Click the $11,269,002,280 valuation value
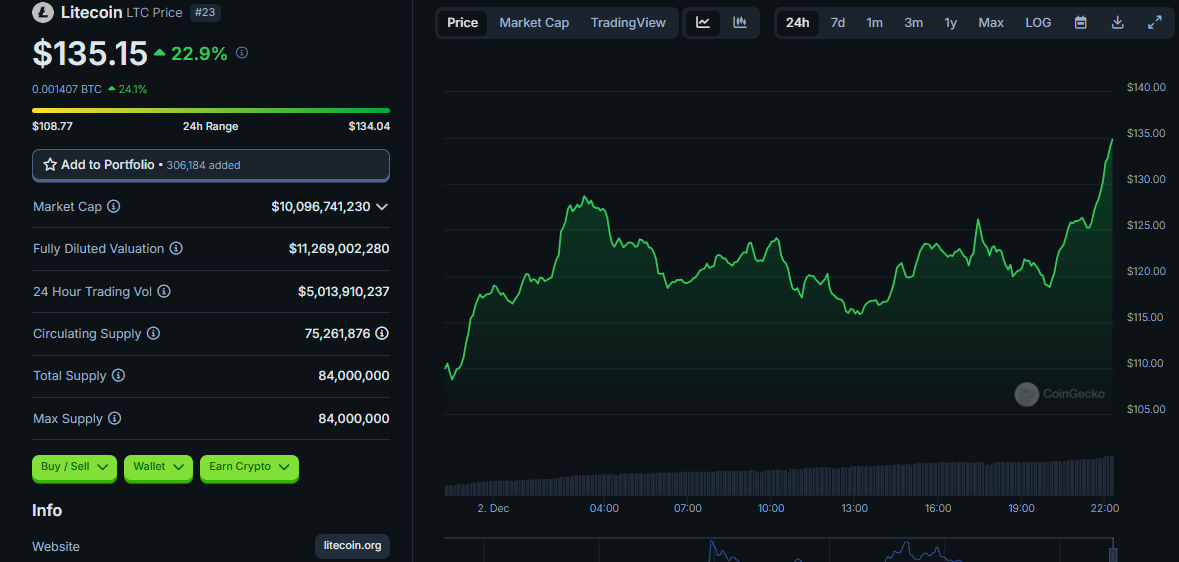 (339, 248)
